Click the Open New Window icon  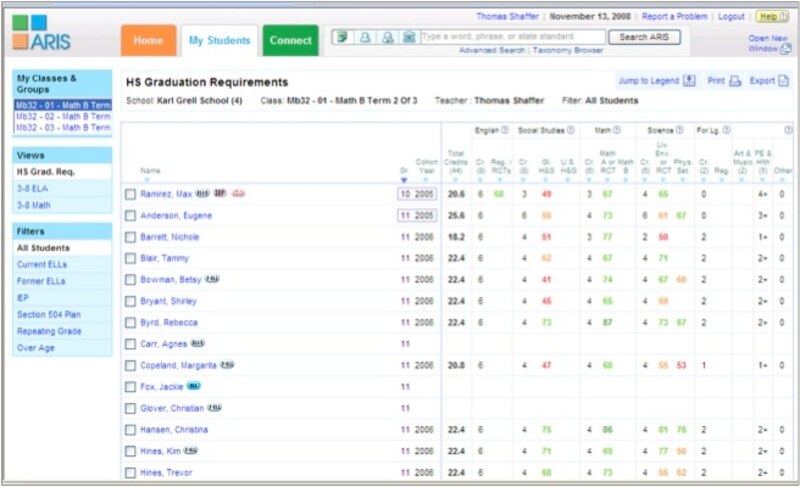click(785, 49)
